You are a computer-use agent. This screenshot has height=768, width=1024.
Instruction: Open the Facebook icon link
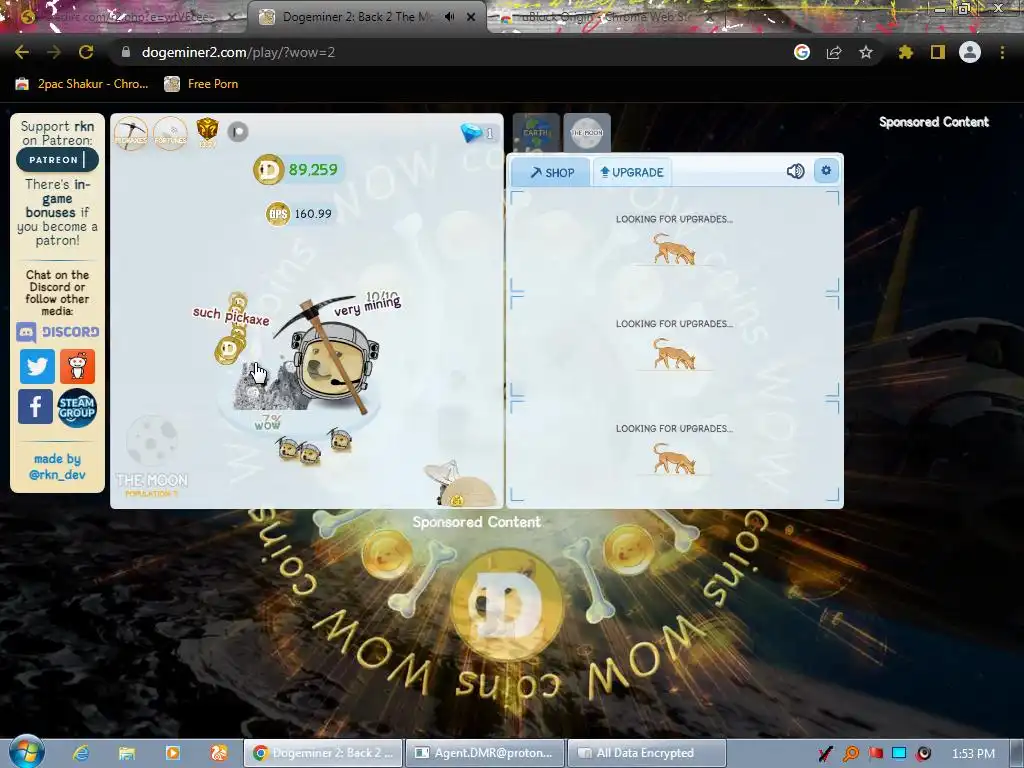pos(35,406)
